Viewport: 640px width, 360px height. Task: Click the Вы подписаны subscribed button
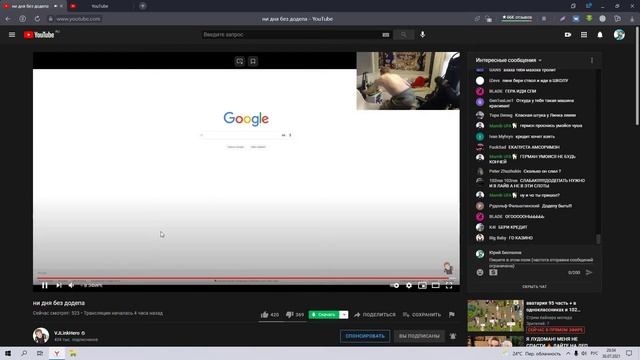[x=419, y=336]
